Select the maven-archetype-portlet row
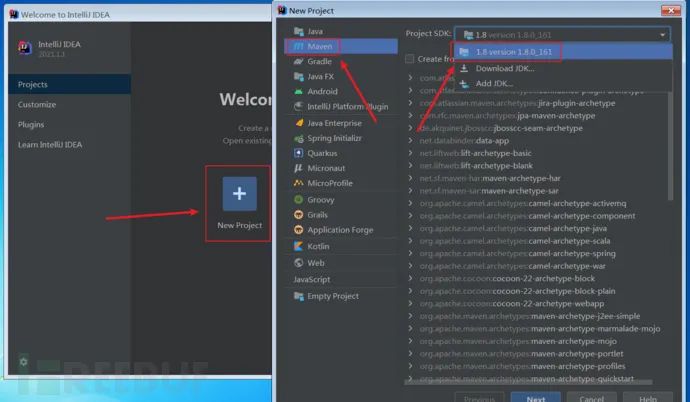The width and height of the screenshot is (690, 402). pos(535,354)
